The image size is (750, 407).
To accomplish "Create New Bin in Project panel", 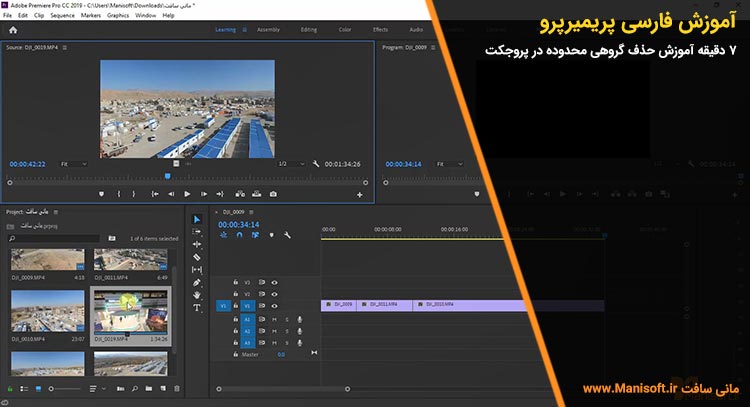I will pyautogui.click(x=149, y=389).
